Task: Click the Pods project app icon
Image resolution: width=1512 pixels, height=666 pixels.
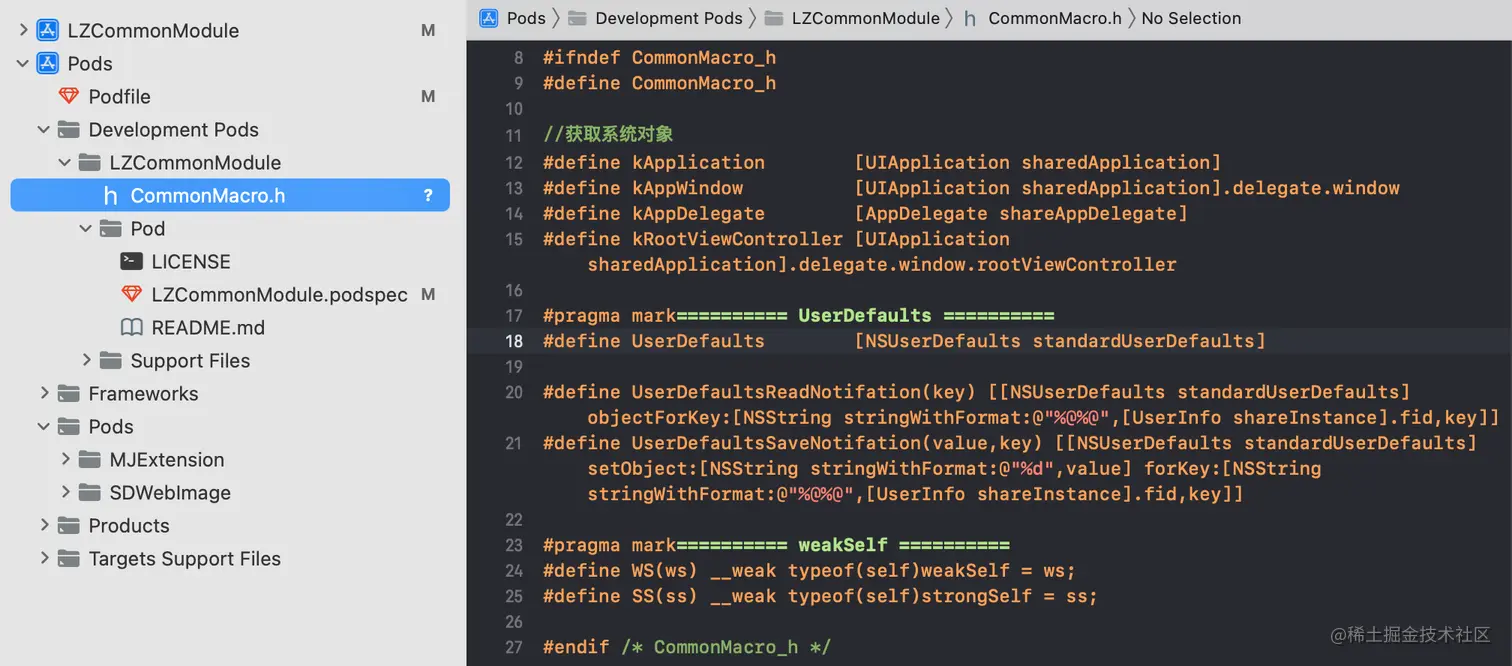Action: click(x=47, y=63)
